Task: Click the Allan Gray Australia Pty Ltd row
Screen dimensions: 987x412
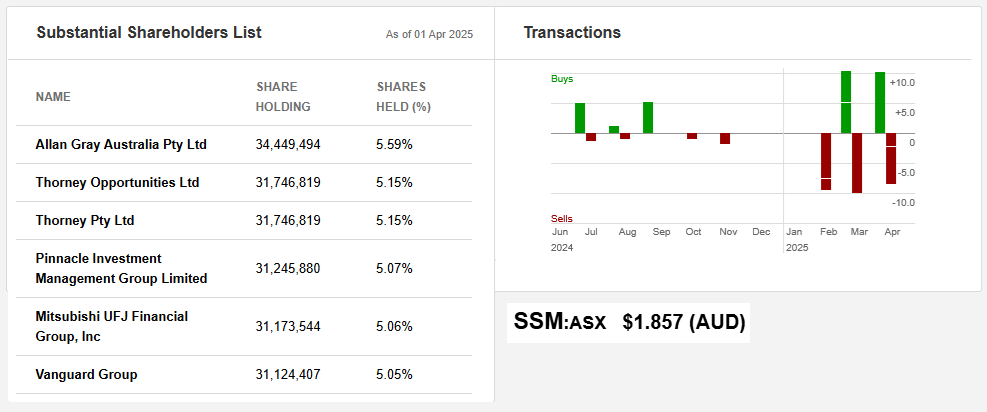Action: [x=121, y=145]
